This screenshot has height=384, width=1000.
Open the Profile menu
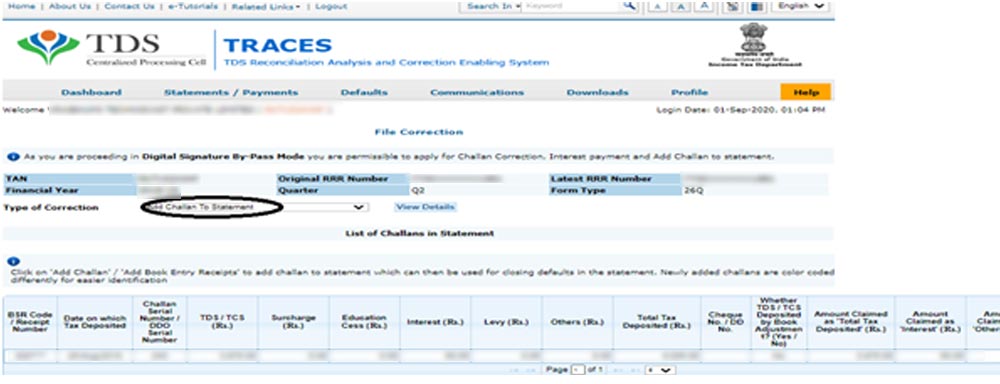pos(689,92)
